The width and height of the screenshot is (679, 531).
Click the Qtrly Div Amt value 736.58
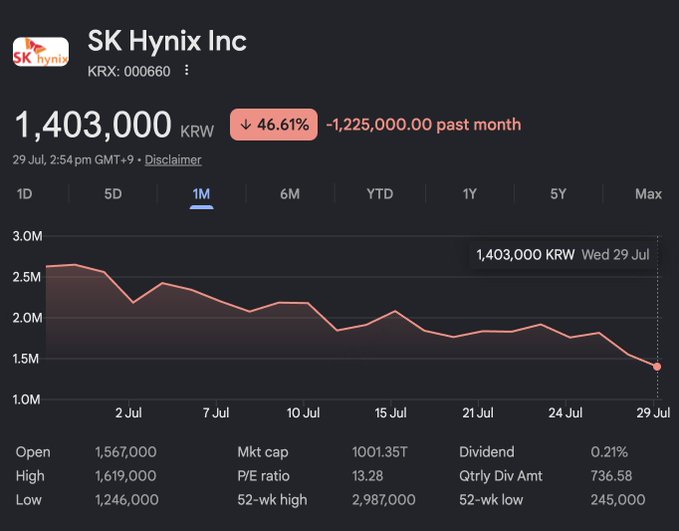(x=611, y=476)
